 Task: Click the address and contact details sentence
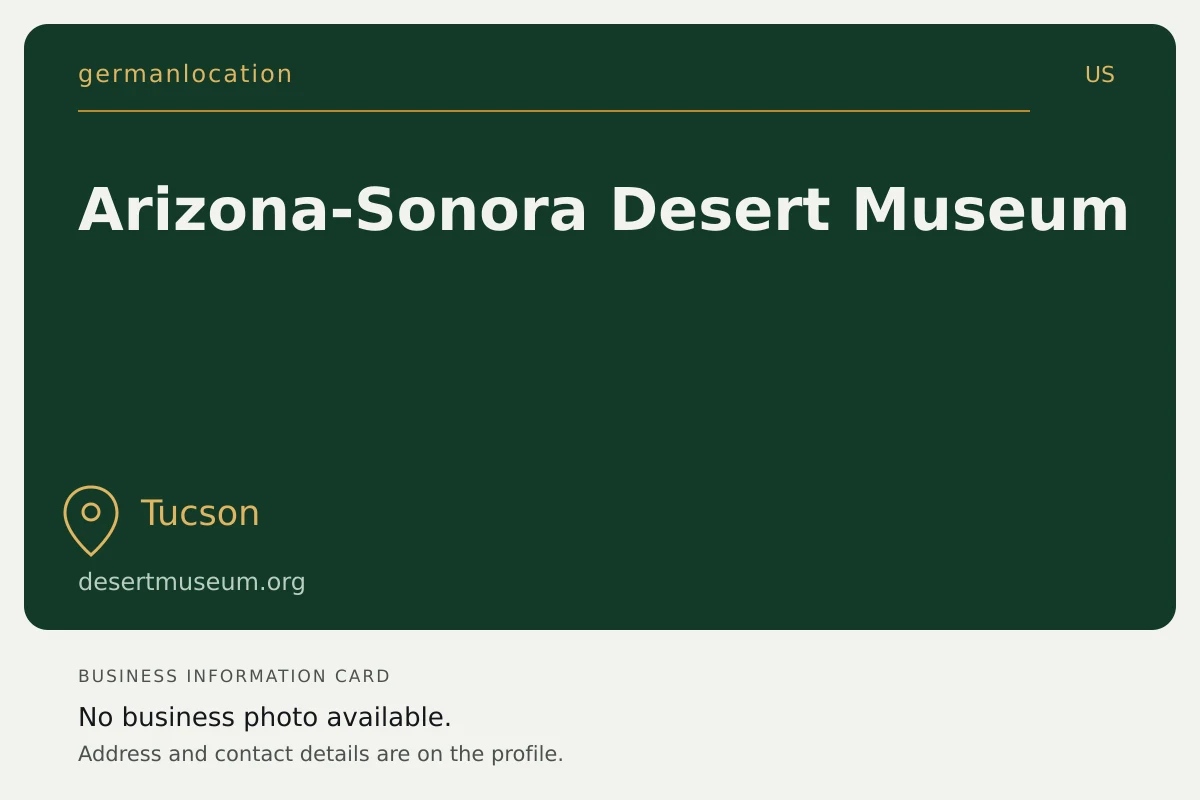pos(321,754)
